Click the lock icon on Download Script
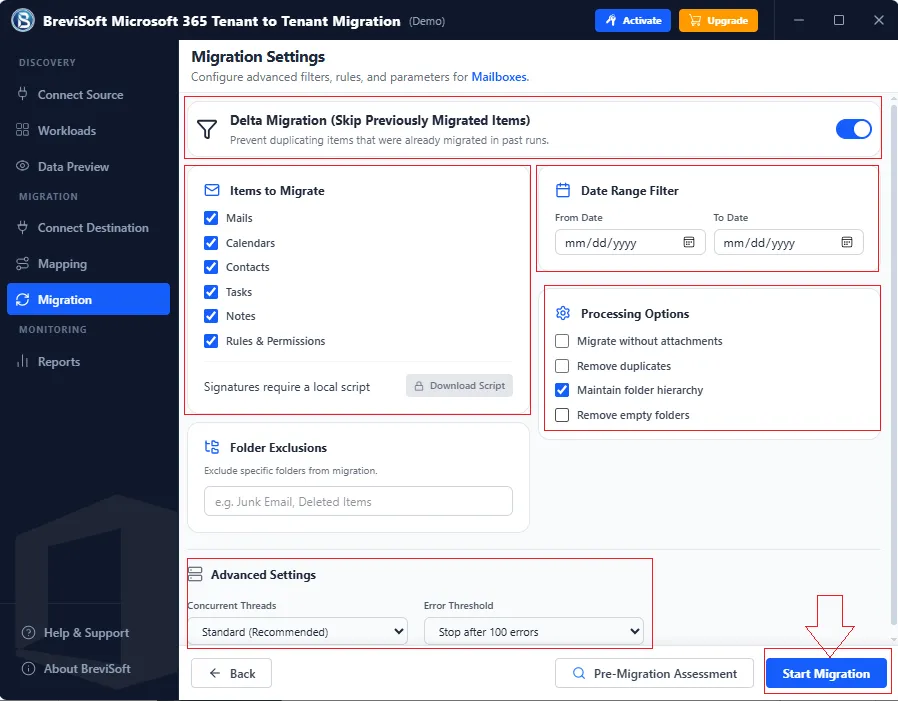The width and height of the screenshot is (898, 701). 419,386
